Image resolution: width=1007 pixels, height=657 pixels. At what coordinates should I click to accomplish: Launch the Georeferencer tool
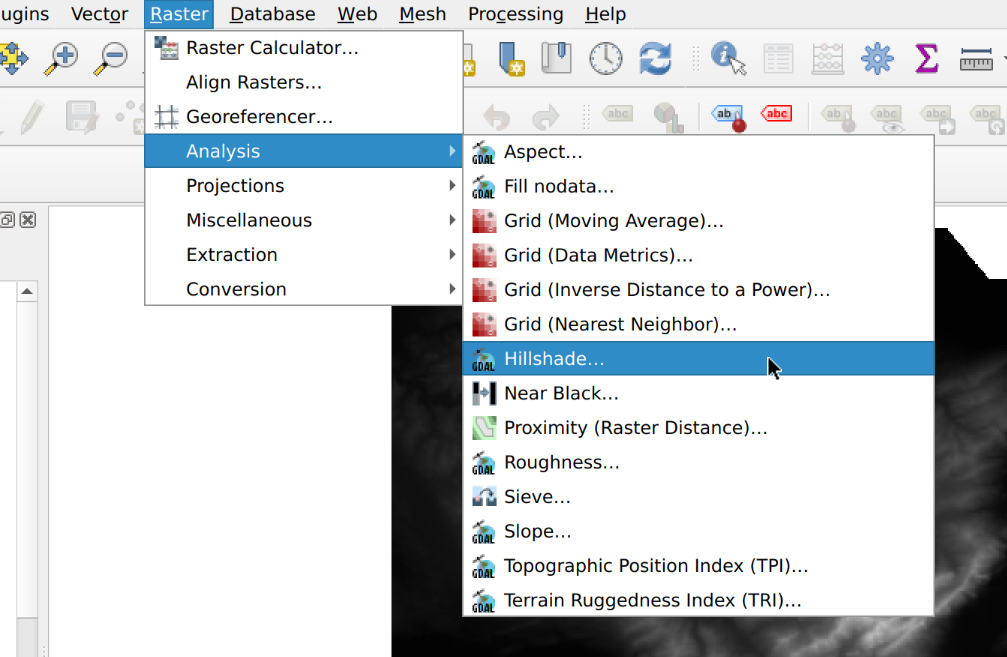click(x=259, y=117)
